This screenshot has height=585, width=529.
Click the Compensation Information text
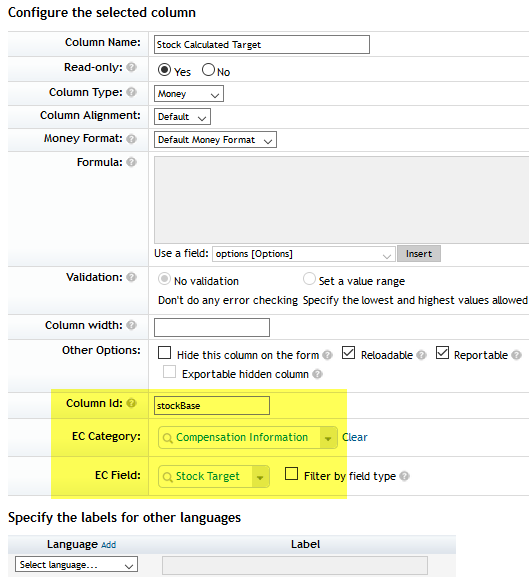point(242,437)
